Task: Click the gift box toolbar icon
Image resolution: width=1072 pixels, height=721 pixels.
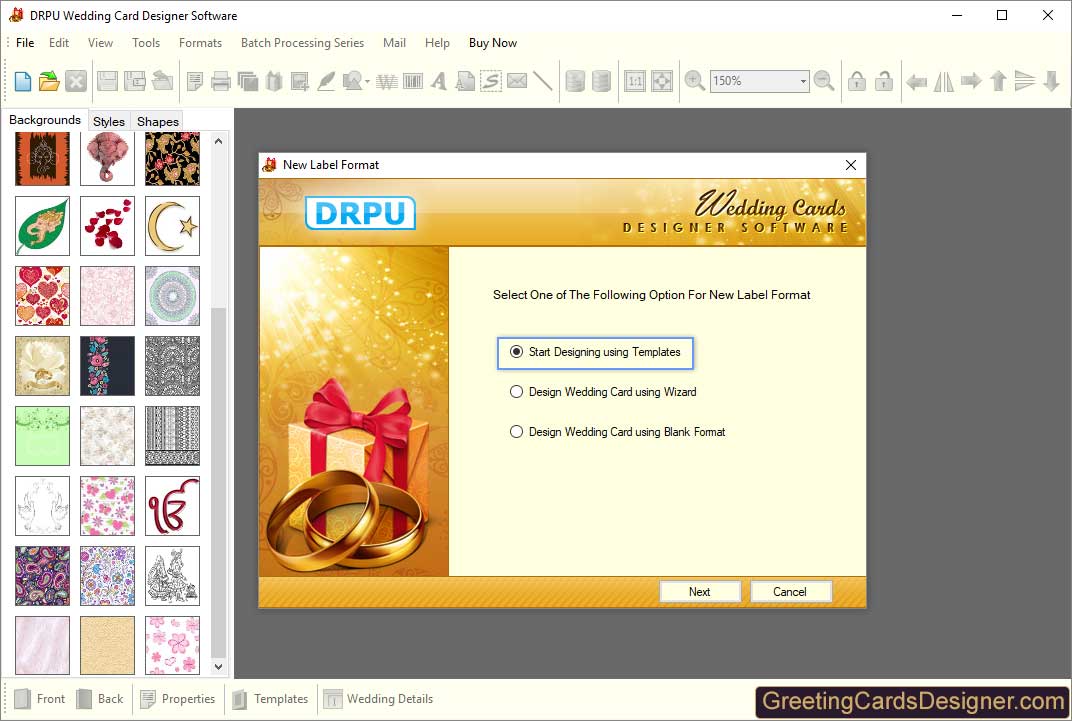Action: point(274,81)
